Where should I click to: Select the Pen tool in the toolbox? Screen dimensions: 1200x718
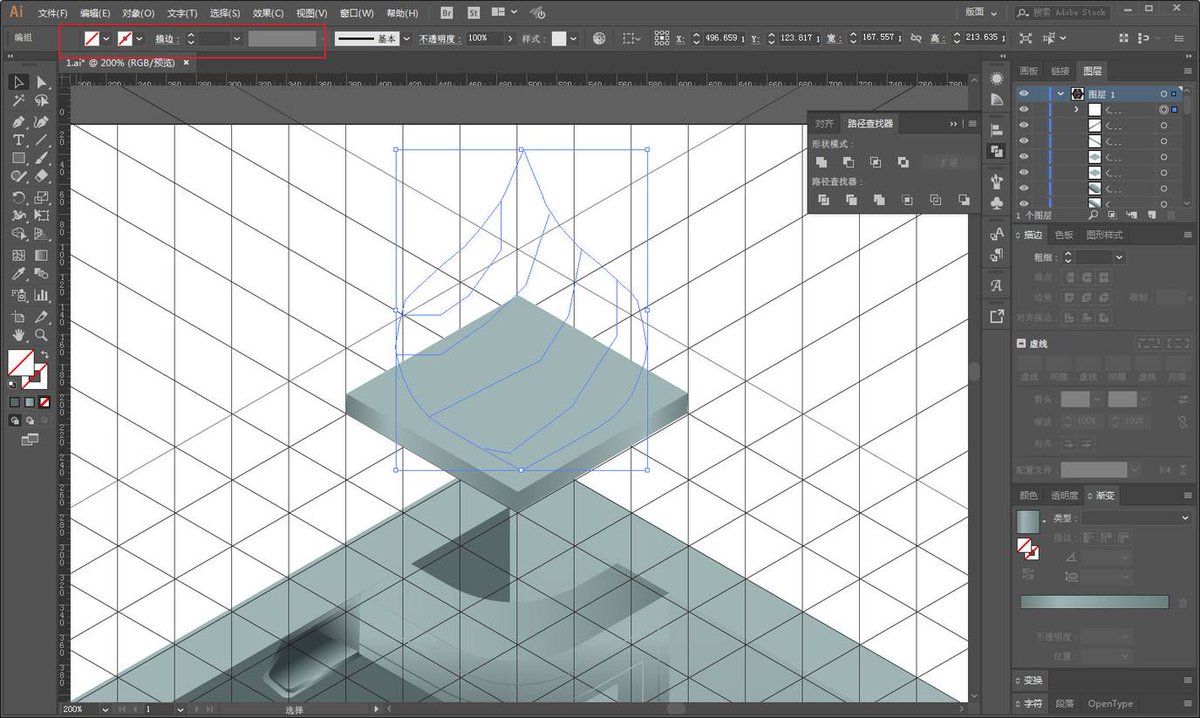(18, 121)
